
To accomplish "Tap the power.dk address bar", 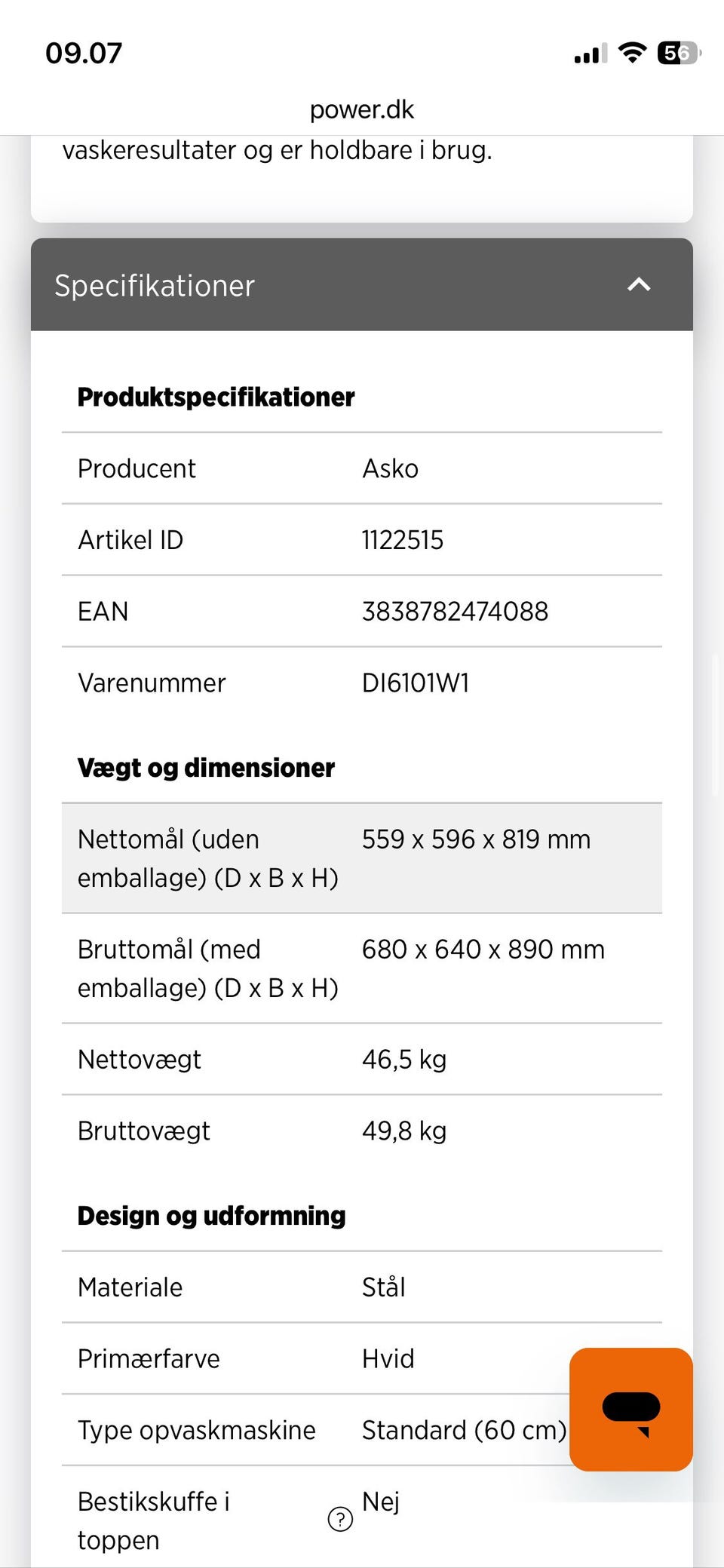I will point(362,110).
